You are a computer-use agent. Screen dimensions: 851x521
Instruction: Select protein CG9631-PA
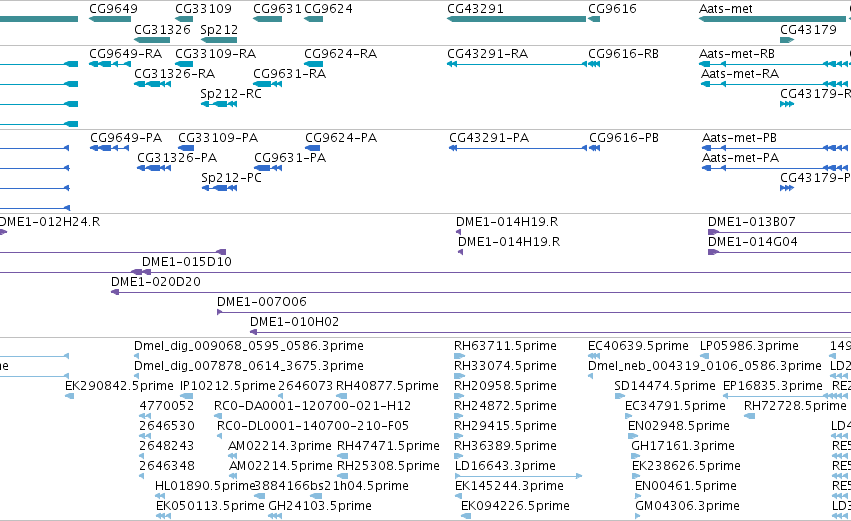290,158
